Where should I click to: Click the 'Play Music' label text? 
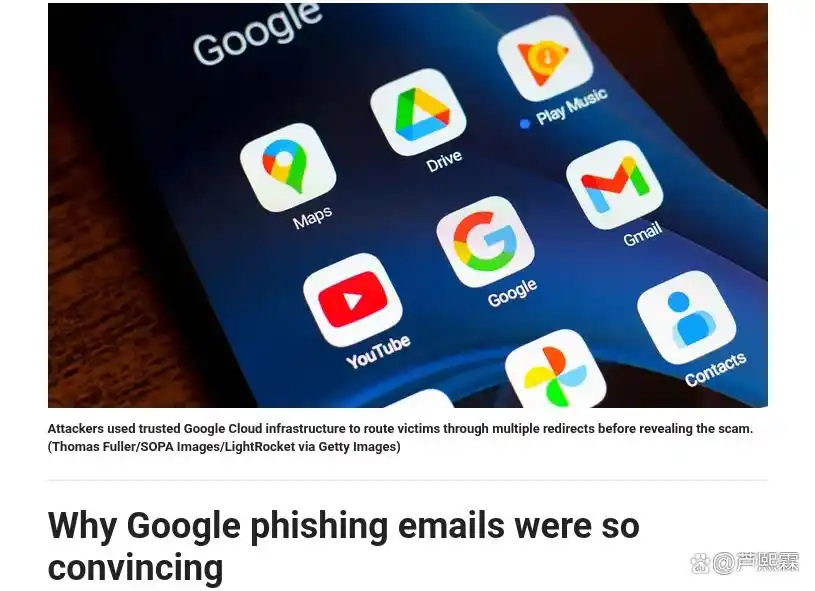(571, 107)
